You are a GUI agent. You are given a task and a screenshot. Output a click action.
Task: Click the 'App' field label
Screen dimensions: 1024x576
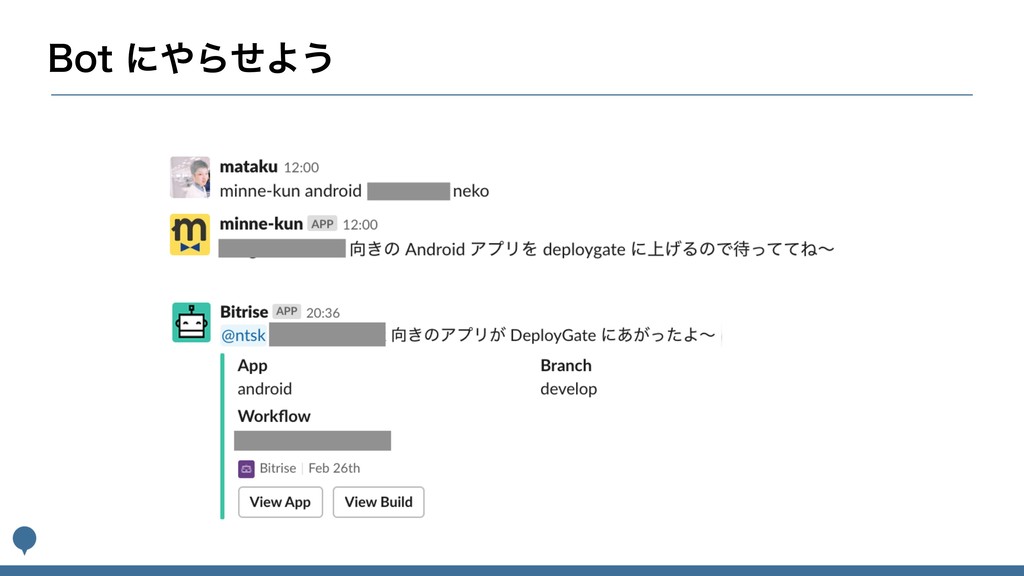(252, 366)
